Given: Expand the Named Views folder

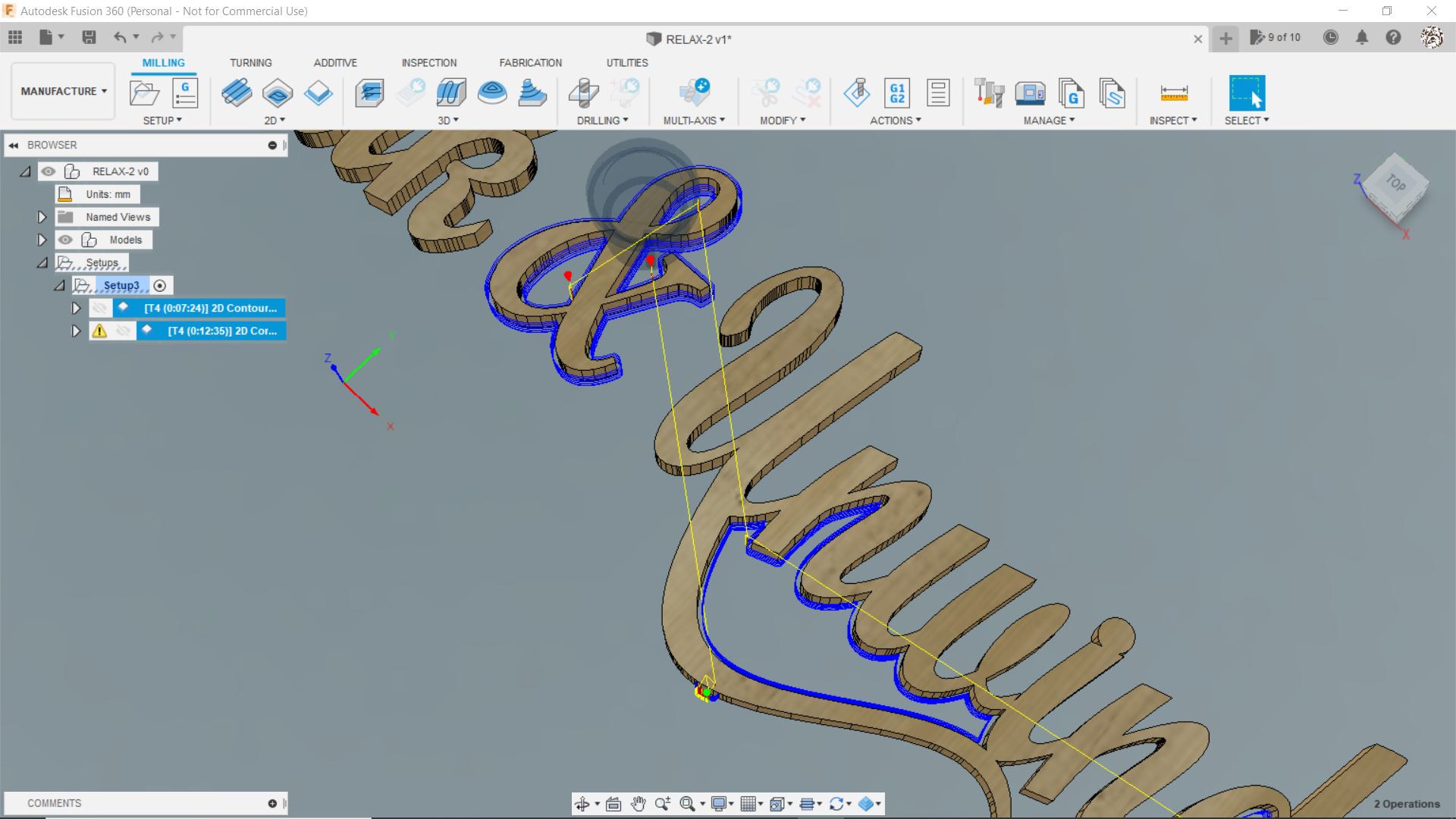Looking at the screenshot, I should [42, 217].
